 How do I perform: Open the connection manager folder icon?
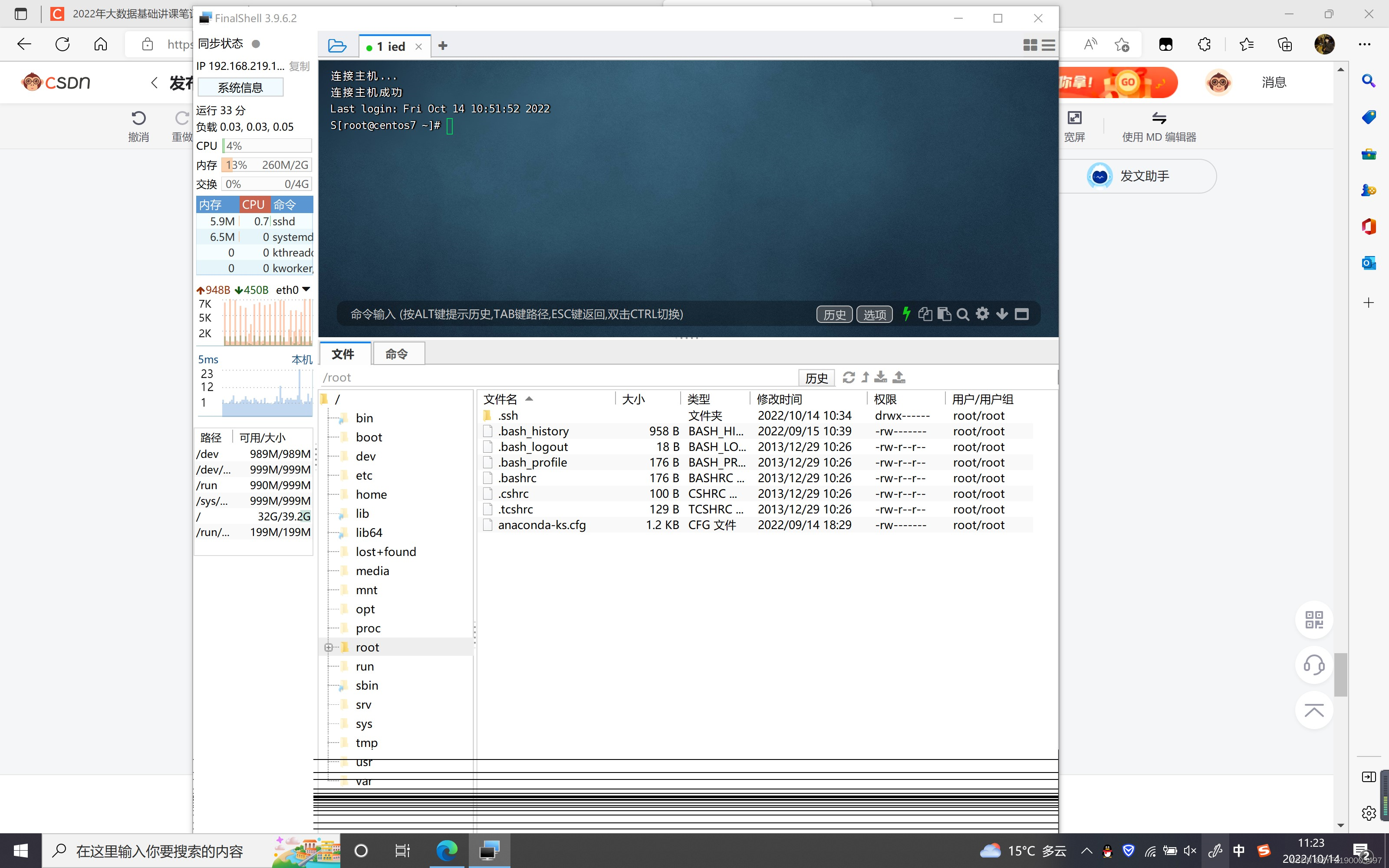coord(337,46)
